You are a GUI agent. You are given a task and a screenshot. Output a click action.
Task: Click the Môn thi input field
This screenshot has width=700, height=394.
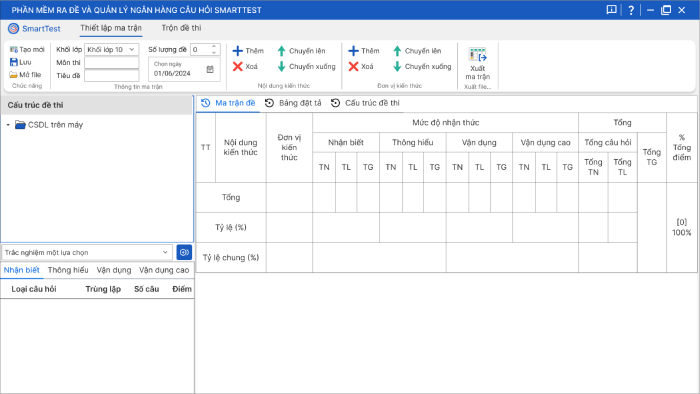112,62
